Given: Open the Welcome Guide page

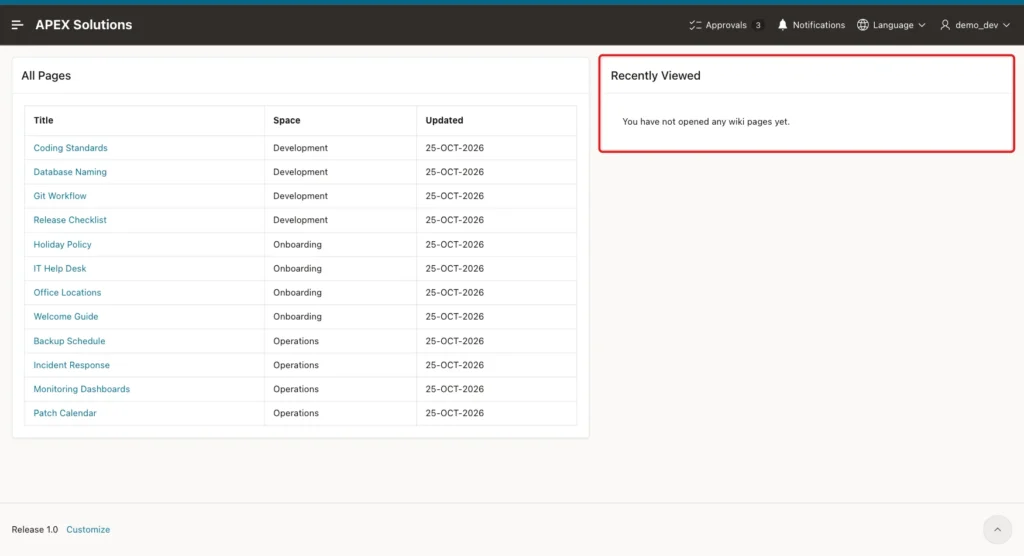Looking at the screenshot, I should tap(65, 317).
